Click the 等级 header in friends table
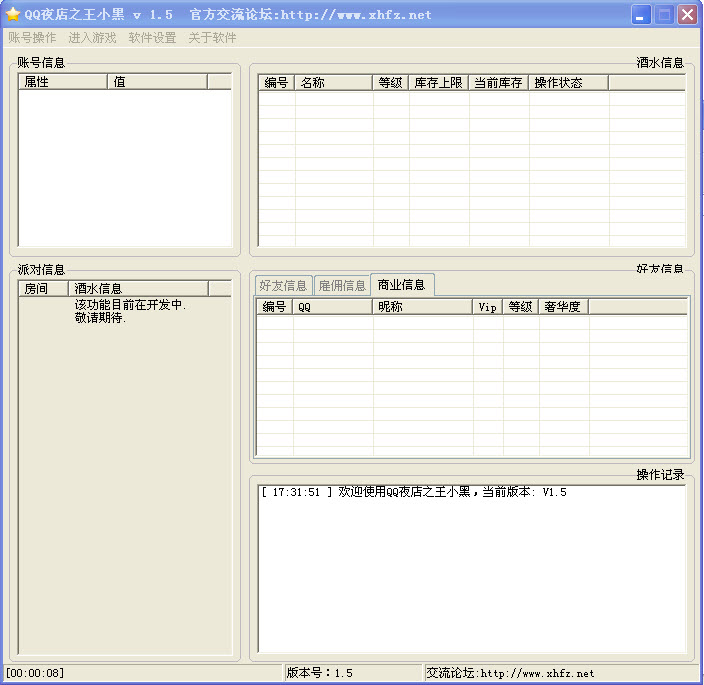The width and height of the screenshot is (704, 685). pyautogui.click(x=520, y=307)
